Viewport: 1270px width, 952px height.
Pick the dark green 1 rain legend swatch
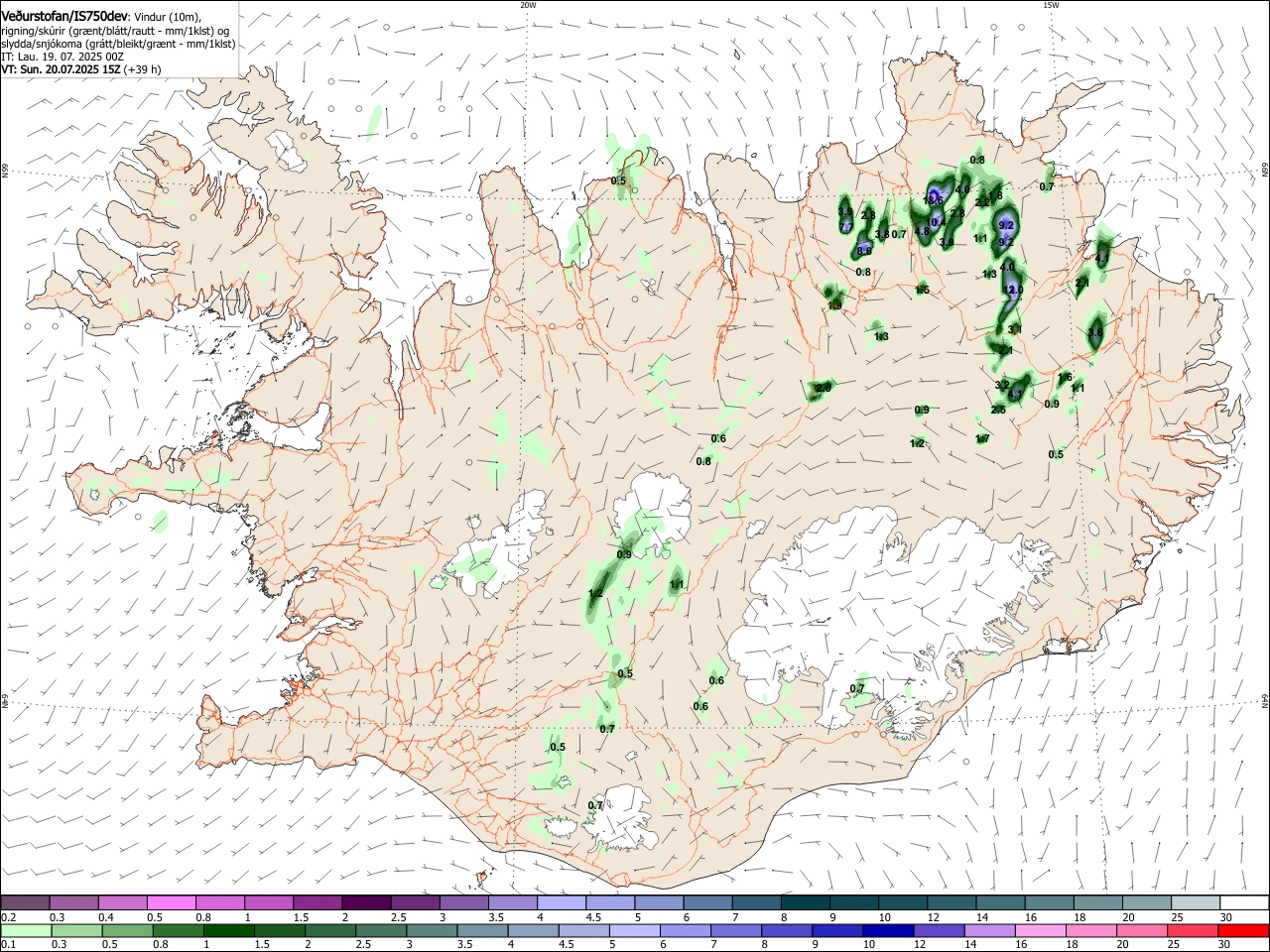tap(228, 930)
